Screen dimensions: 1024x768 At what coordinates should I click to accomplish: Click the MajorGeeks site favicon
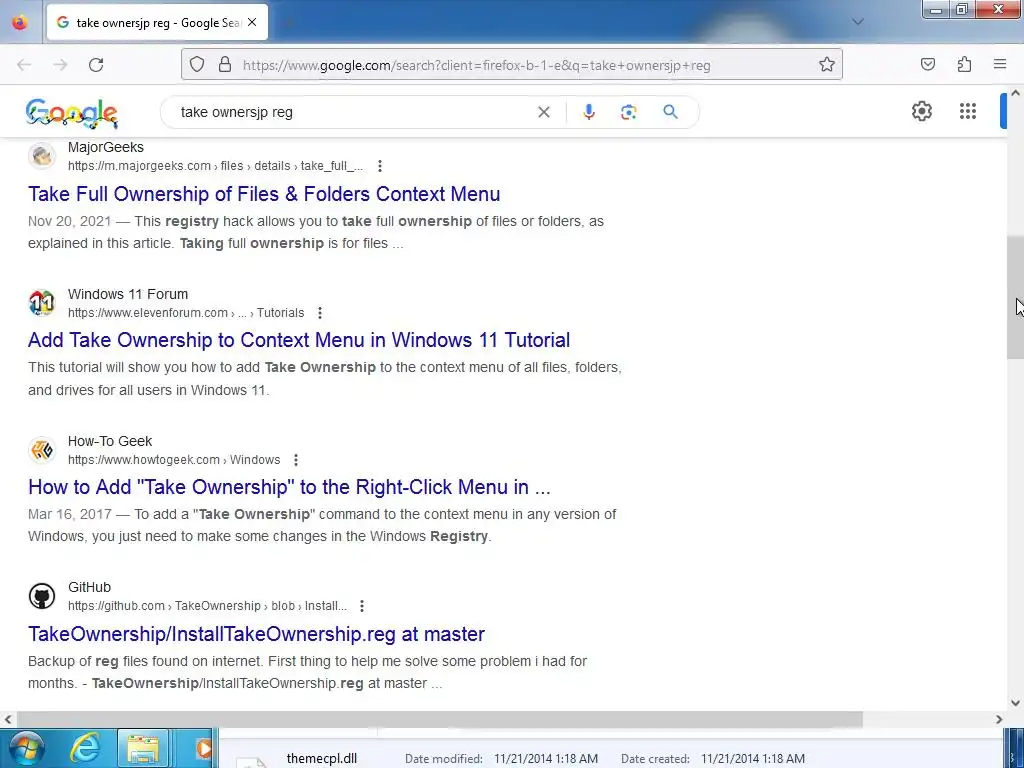(x=42, y=156)
